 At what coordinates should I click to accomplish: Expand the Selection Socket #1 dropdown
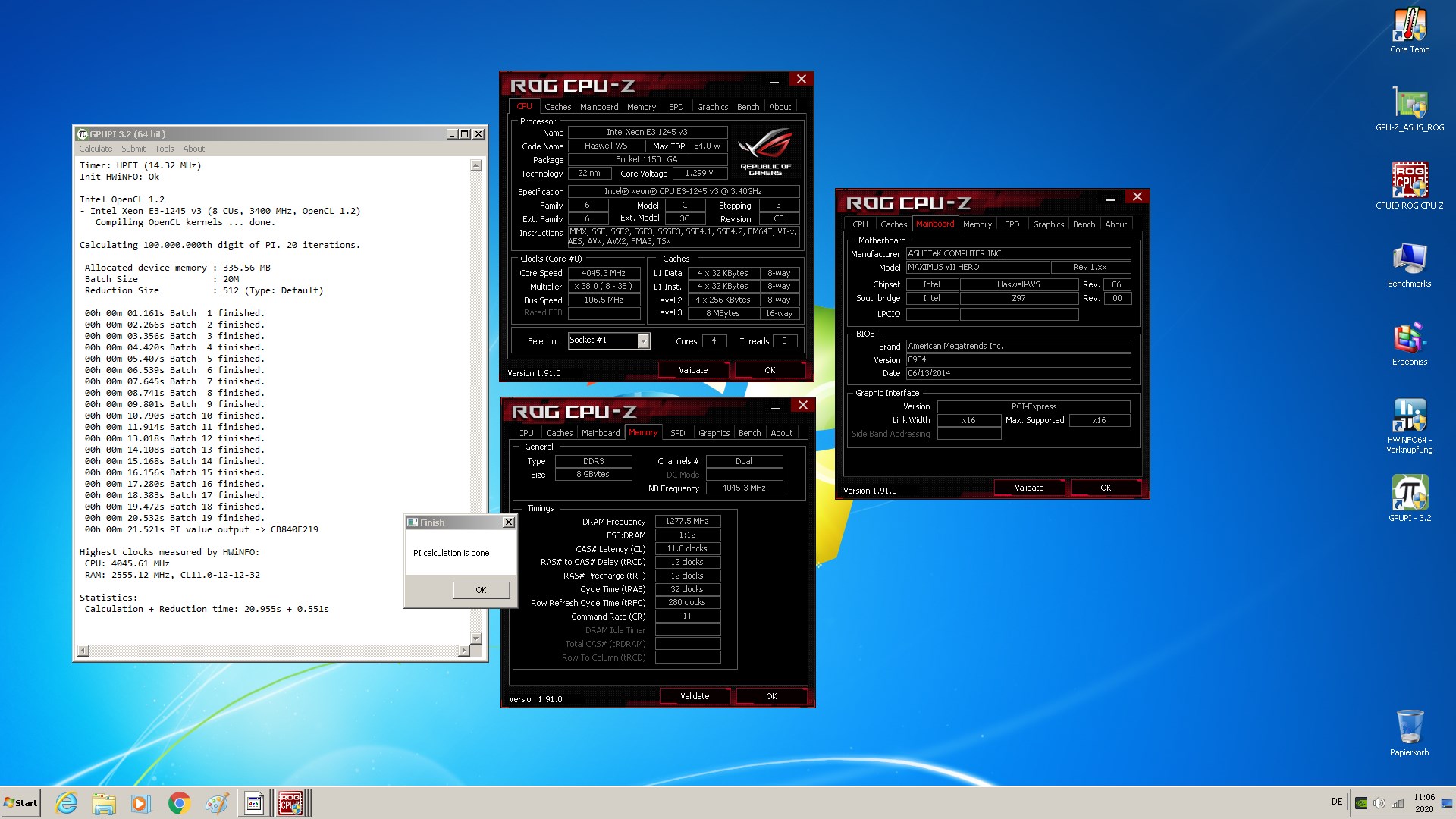[x=643, y=341]
